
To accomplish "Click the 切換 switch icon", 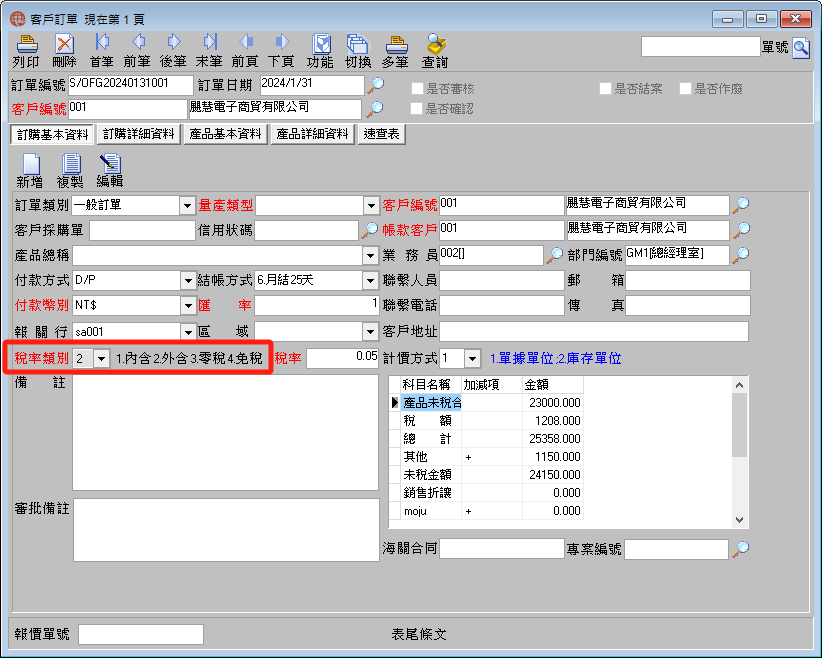I will click(358, 51).
